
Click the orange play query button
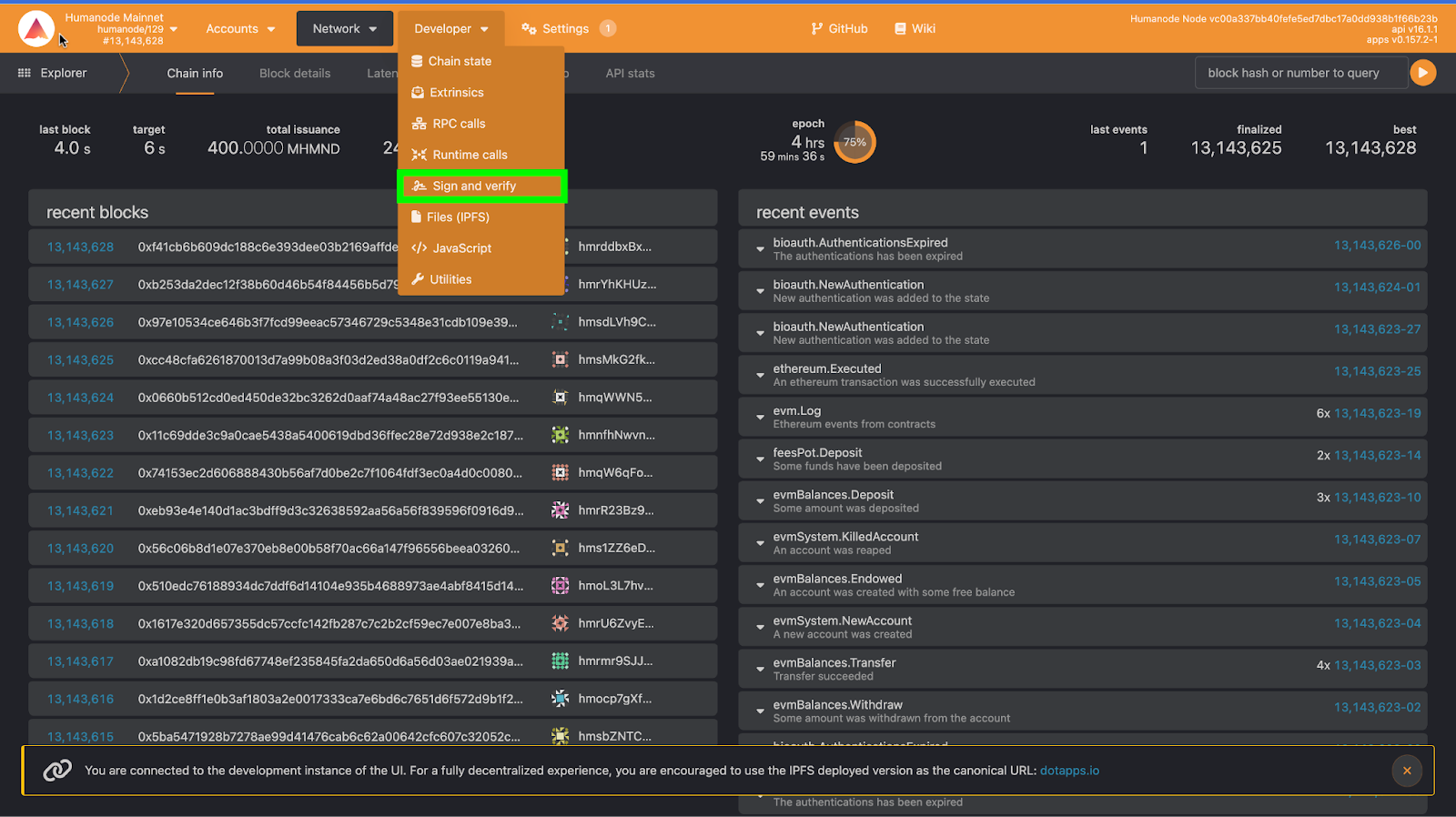1422,73
